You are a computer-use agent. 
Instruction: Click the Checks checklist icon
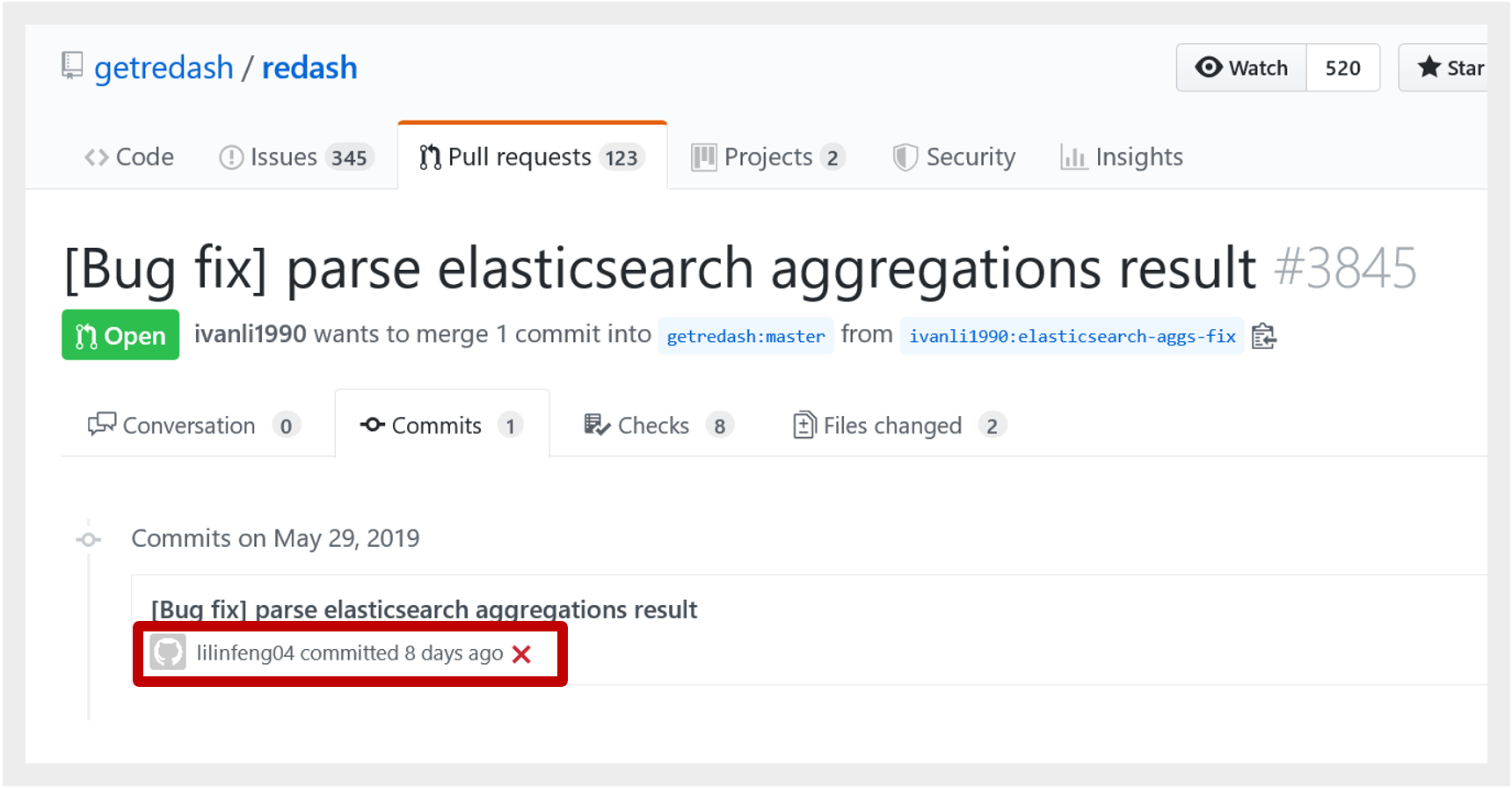tap(597, 425)
